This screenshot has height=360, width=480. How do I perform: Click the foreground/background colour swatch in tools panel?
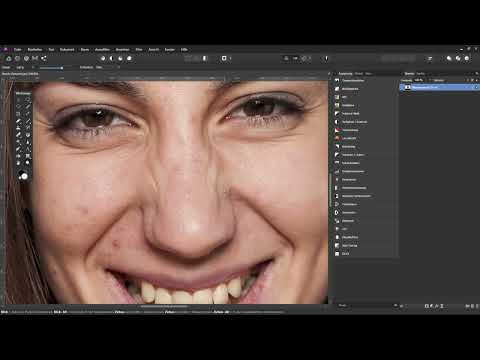(x=23, y=175)
